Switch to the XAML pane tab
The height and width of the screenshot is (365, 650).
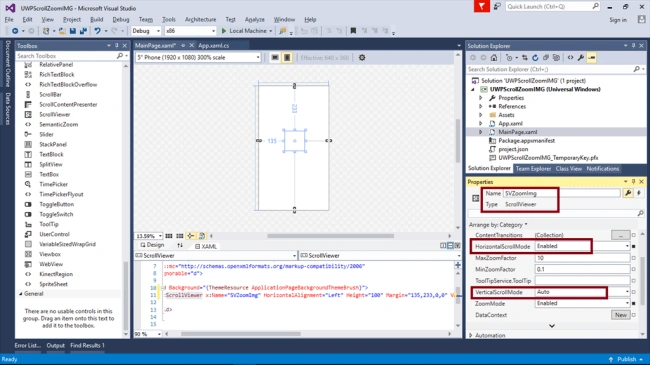coord(206,246)
